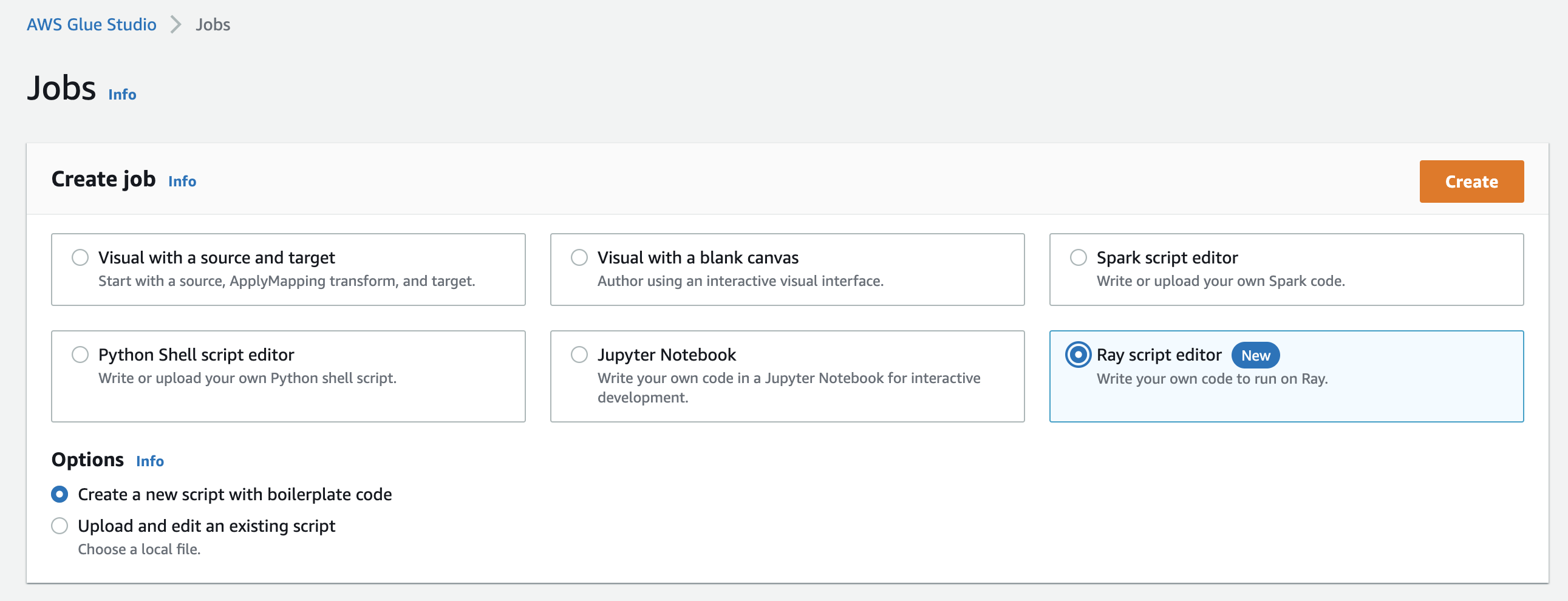Choose the "Spark script editor" job type
This screenshot has width=1568, height=601.
(1079, 258)
